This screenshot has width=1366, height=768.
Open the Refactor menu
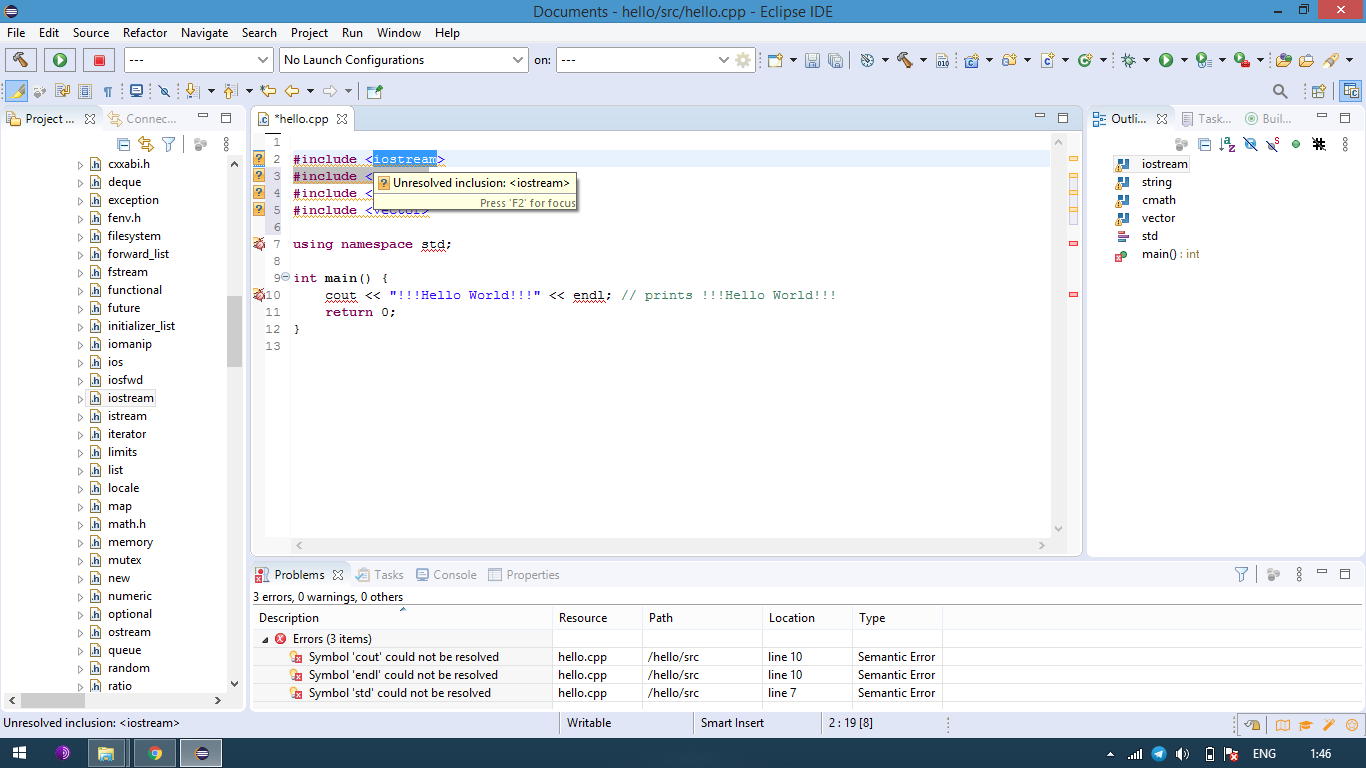[145, 32]
